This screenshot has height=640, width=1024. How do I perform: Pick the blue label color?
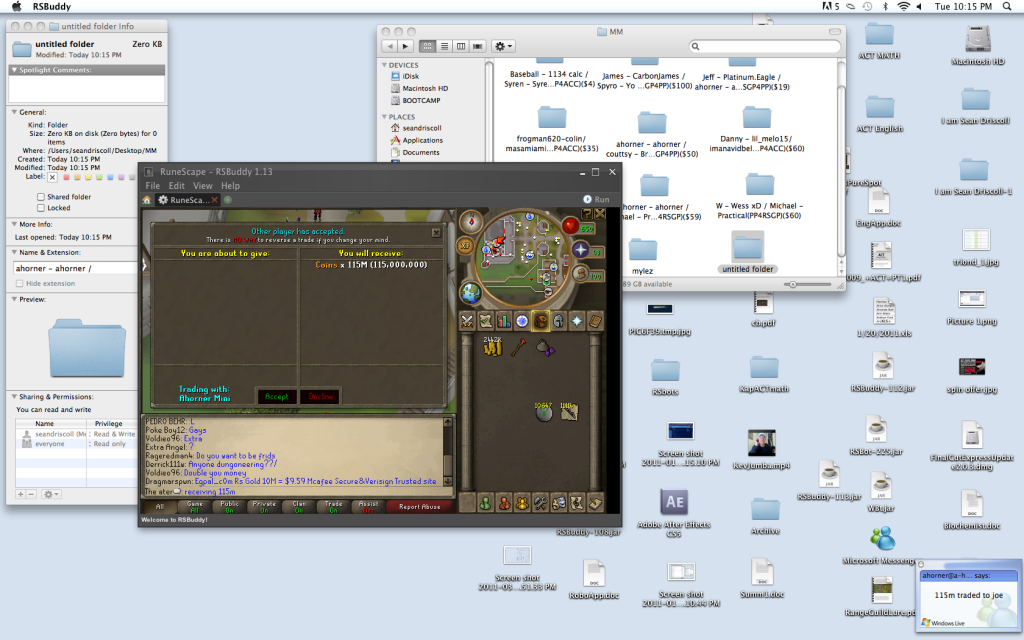(x=110, y=177)
